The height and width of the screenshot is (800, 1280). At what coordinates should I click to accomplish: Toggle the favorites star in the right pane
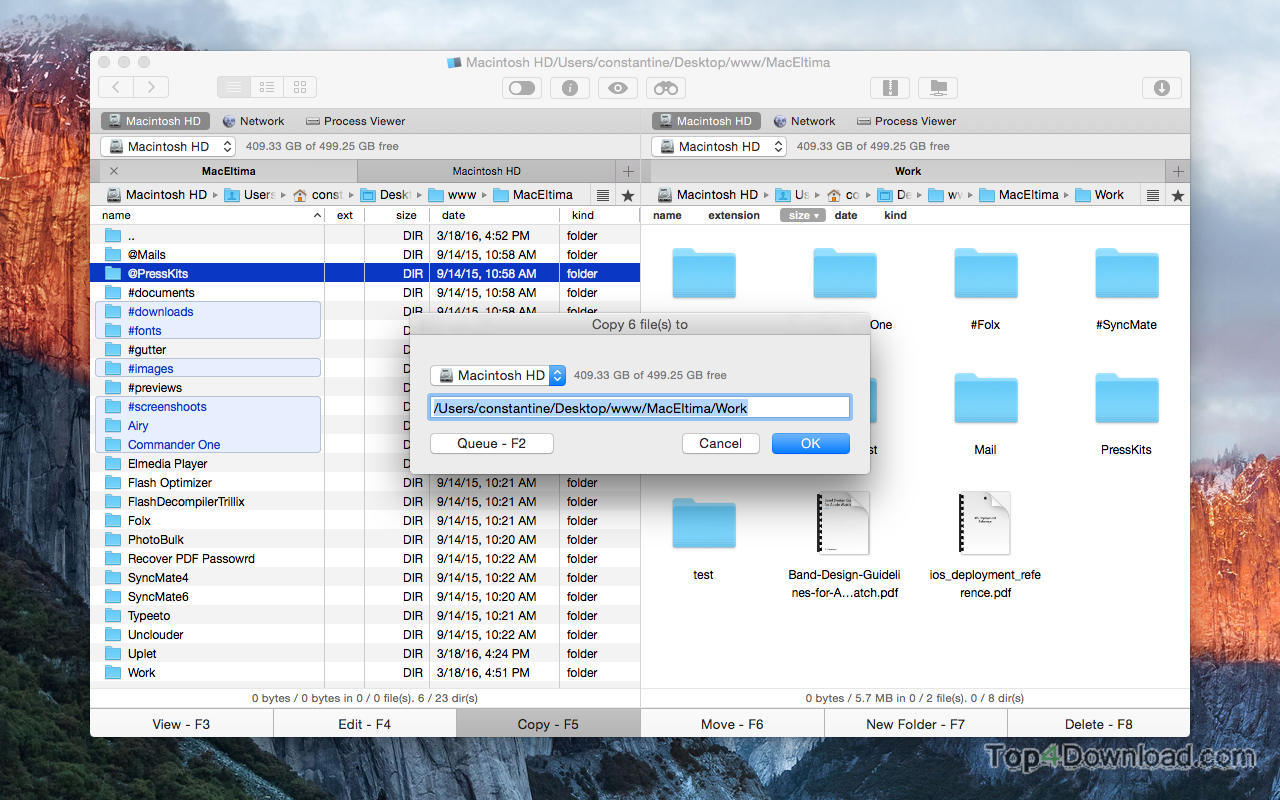(x=1178, y=195)
